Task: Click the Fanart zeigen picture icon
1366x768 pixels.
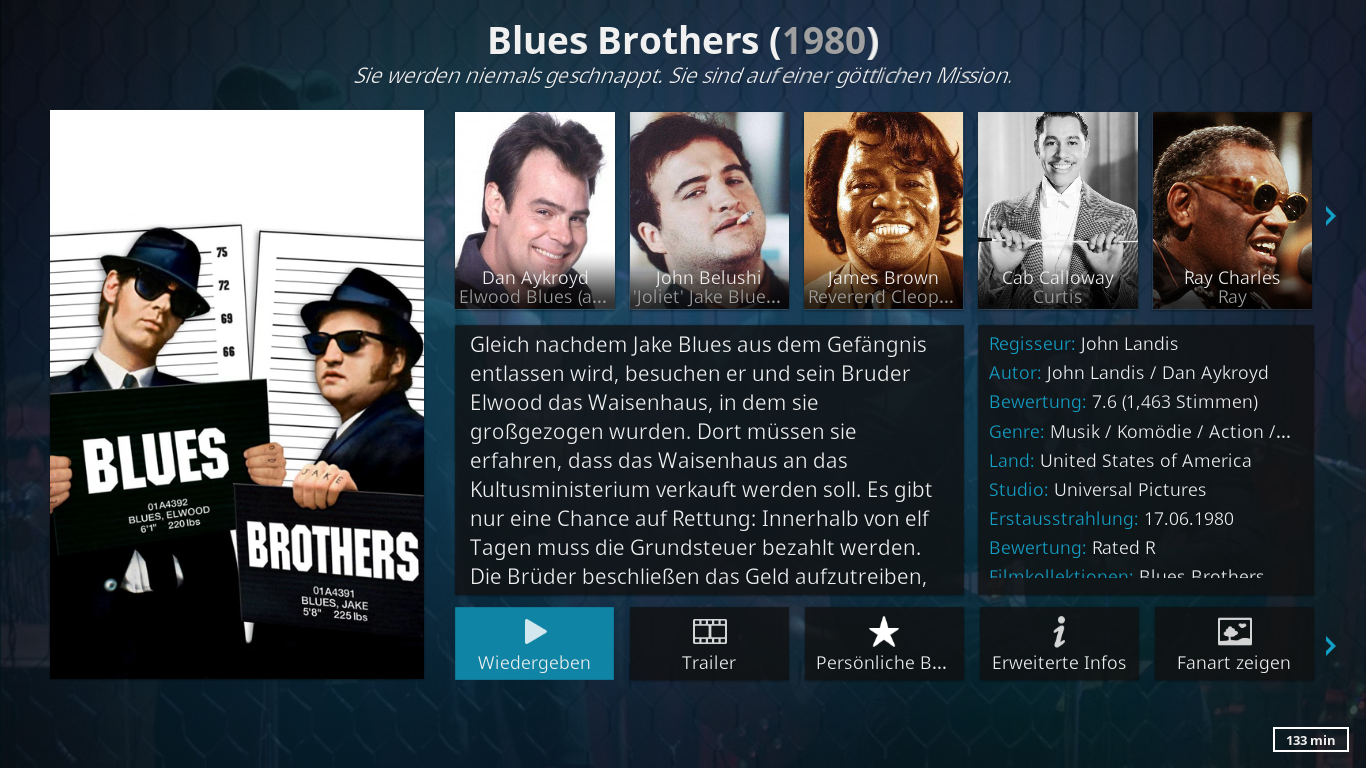Action: click(x=1234, y=631)
